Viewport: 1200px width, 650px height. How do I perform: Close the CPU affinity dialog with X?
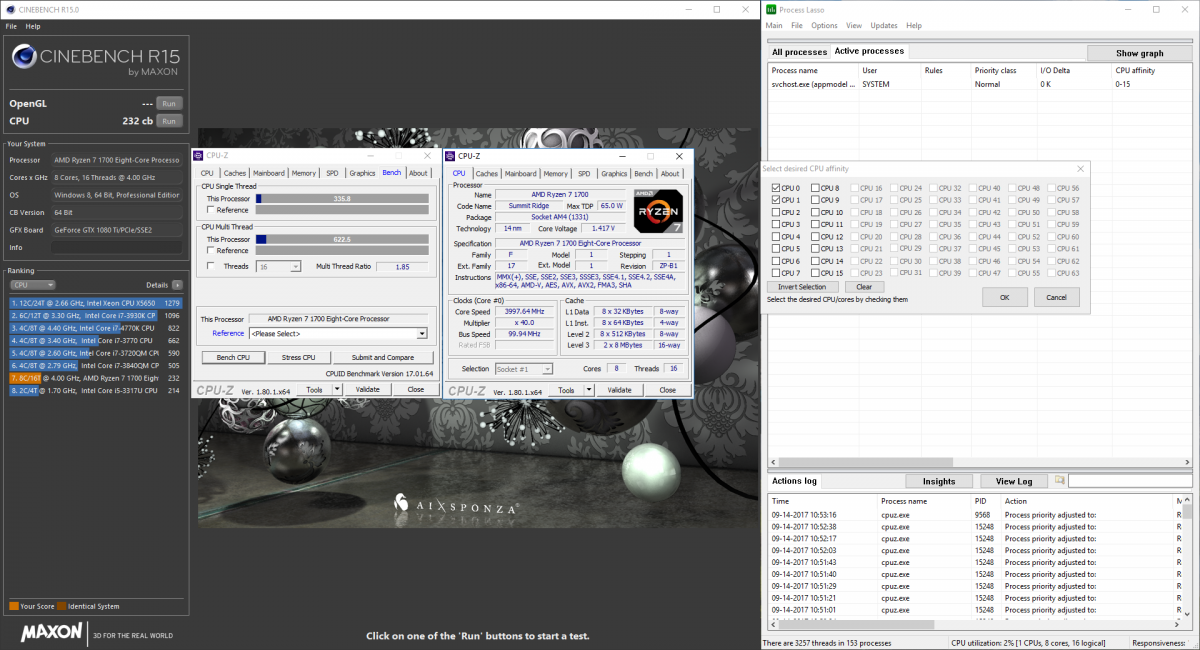tap(1080, 169)
